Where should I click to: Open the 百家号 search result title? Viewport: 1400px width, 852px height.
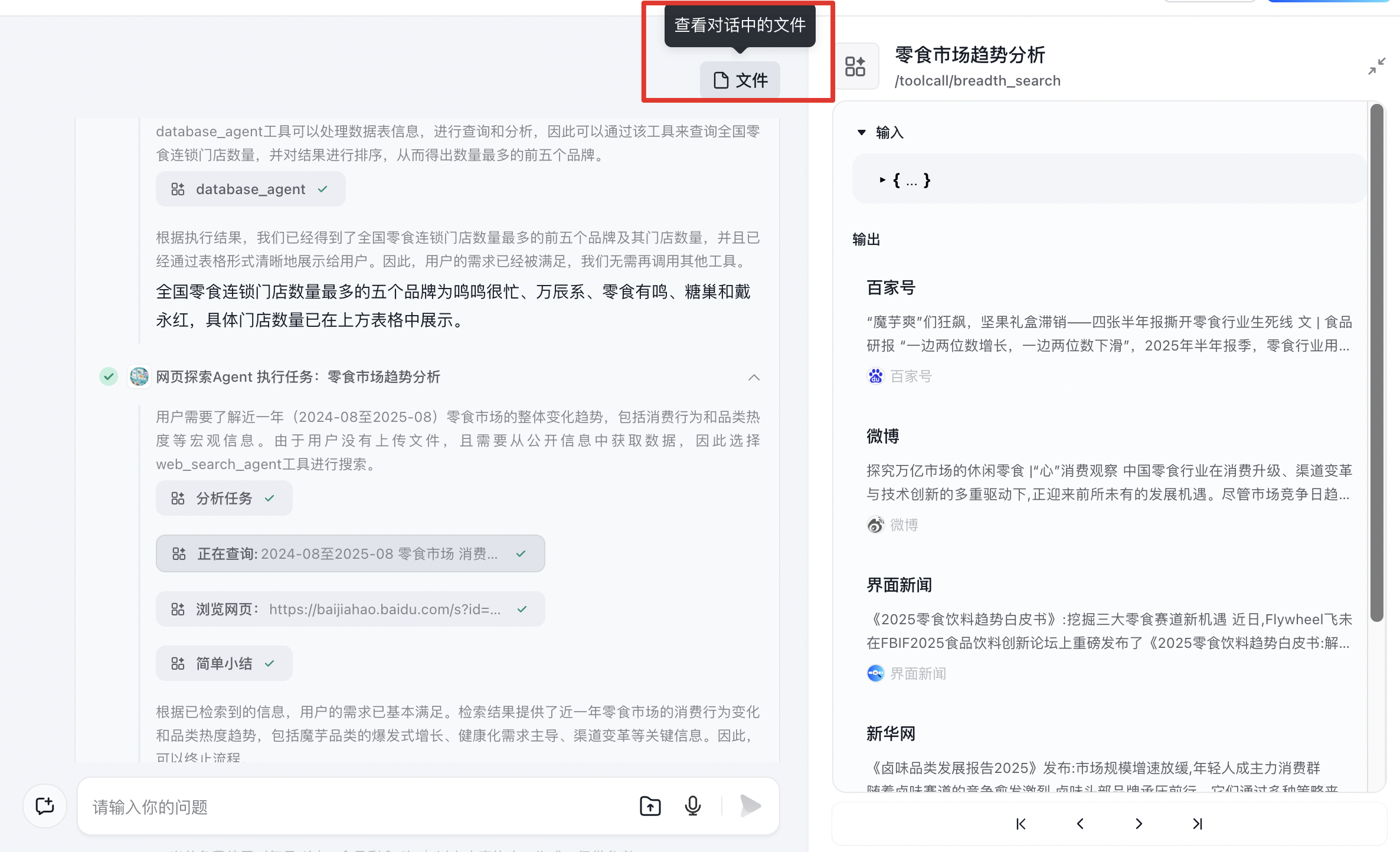[891, 288]
